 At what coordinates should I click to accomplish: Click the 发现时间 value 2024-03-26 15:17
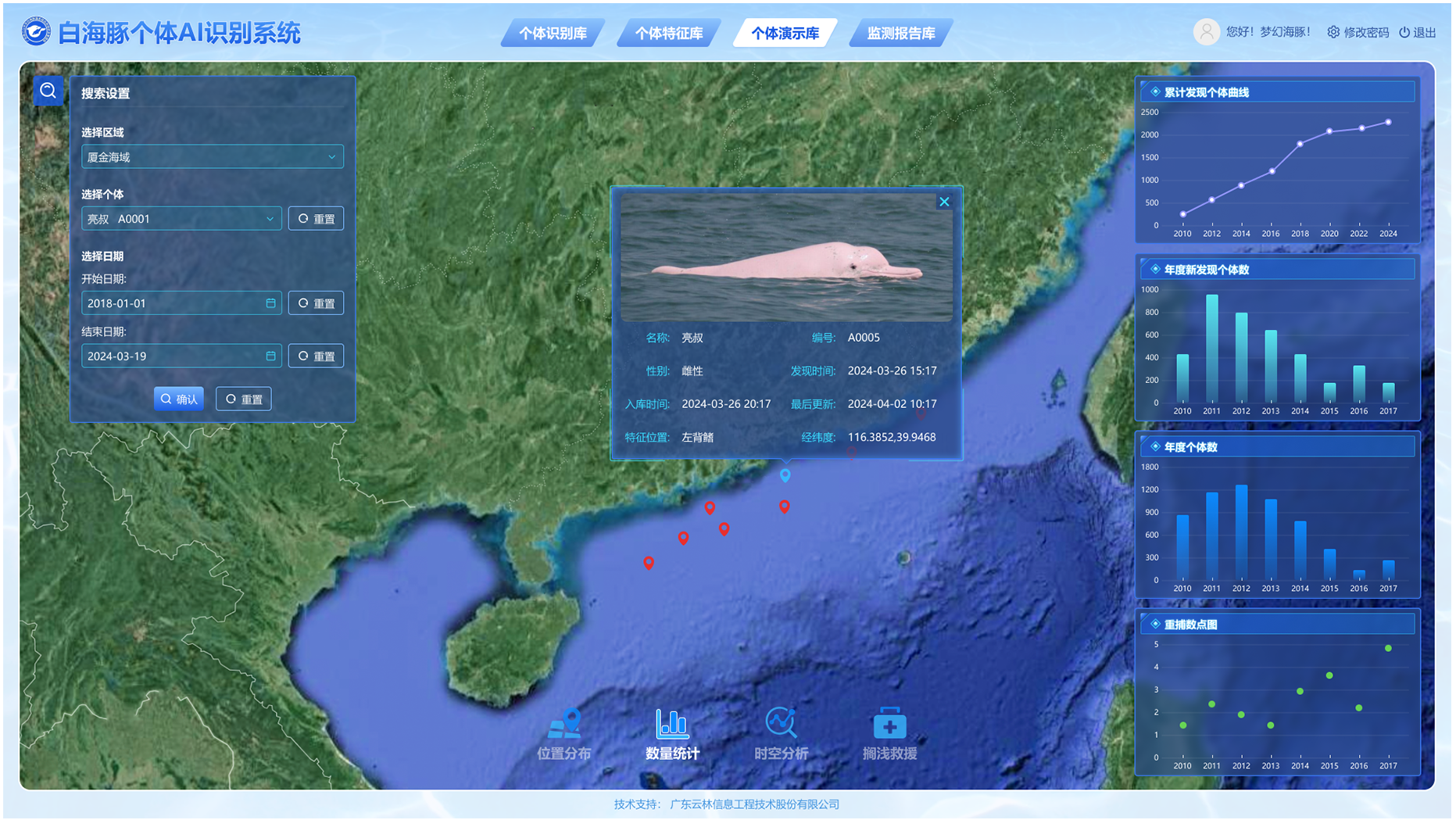(x=892, y=371)
